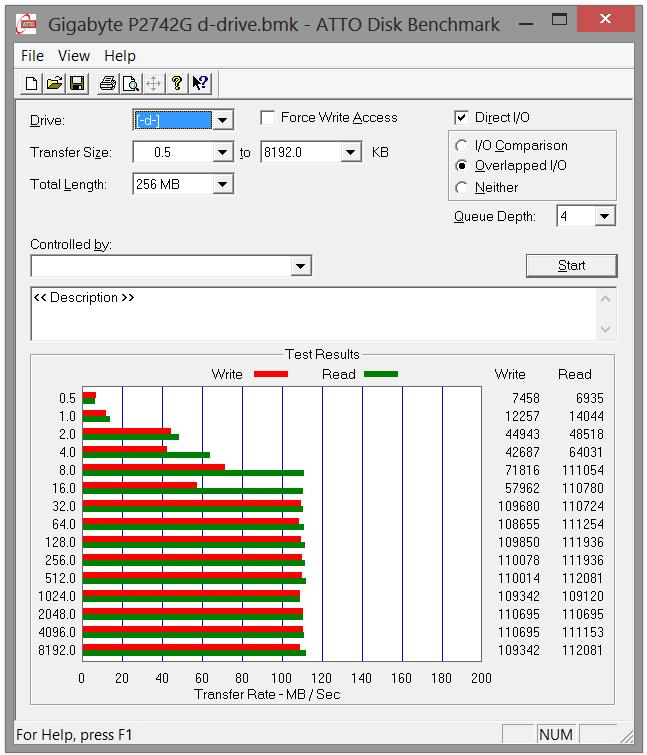The width and height of the screenshot is (647, 755).
Task: Click the read value 111054
Action: click(x=582, y=470)
